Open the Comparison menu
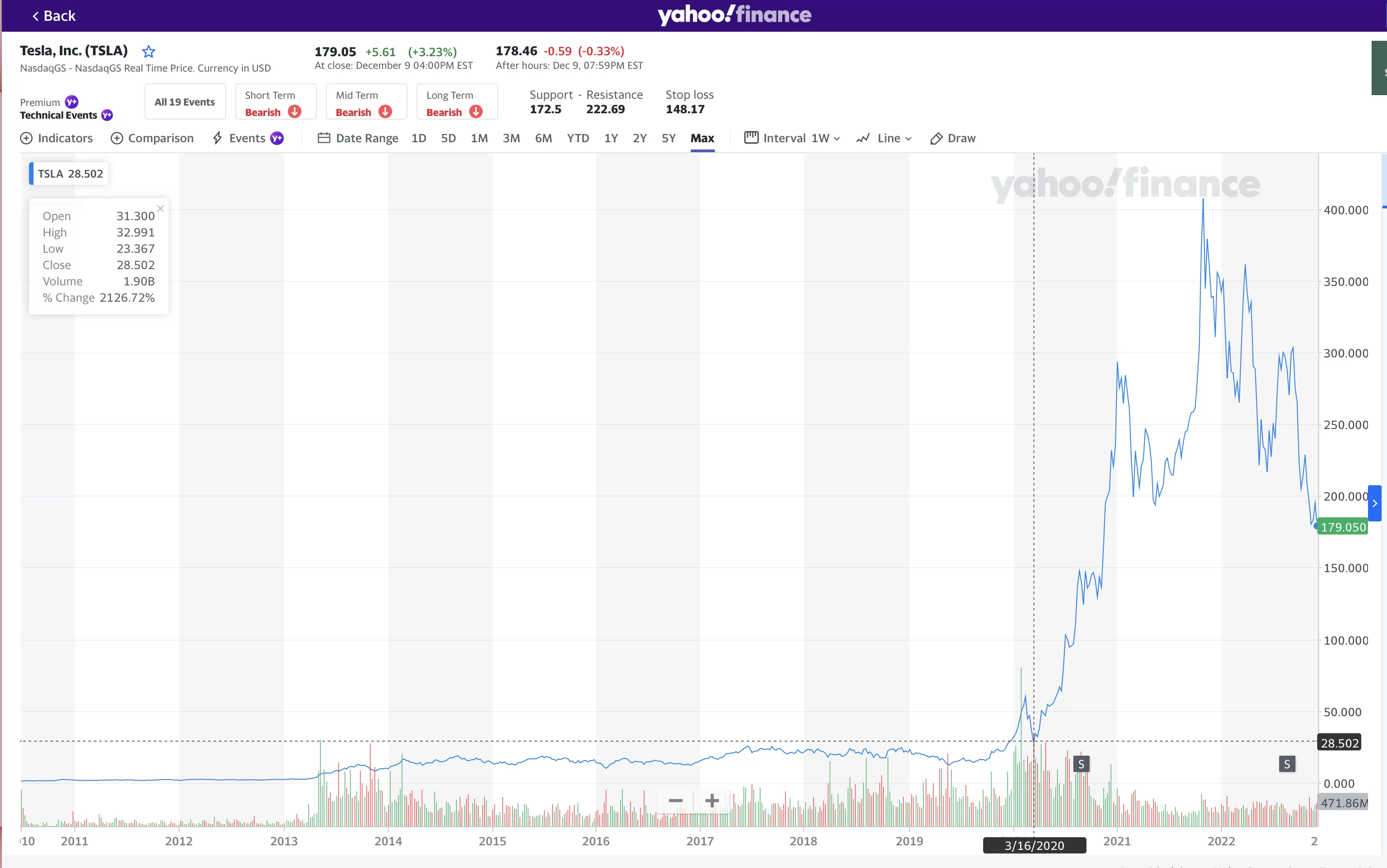Image resolution: width=1387 pixels, height=868 pixels. tap(152, 138)
